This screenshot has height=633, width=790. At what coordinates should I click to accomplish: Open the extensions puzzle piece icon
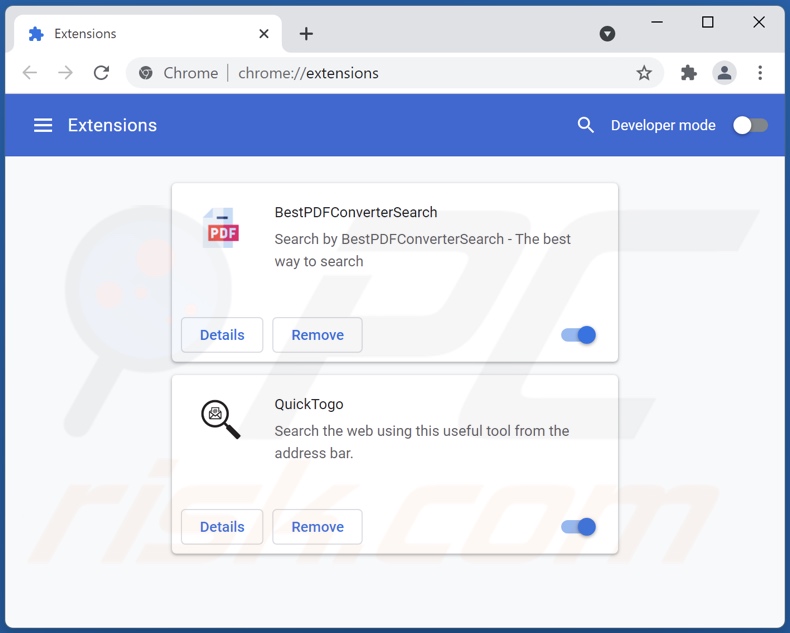click(x=688, y=73)
